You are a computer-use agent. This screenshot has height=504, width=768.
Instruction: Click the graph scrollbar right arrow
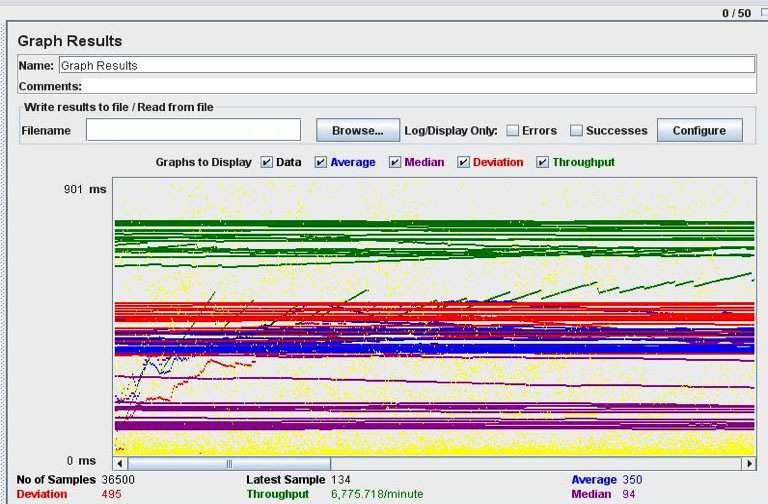click(x=748, y=464)
